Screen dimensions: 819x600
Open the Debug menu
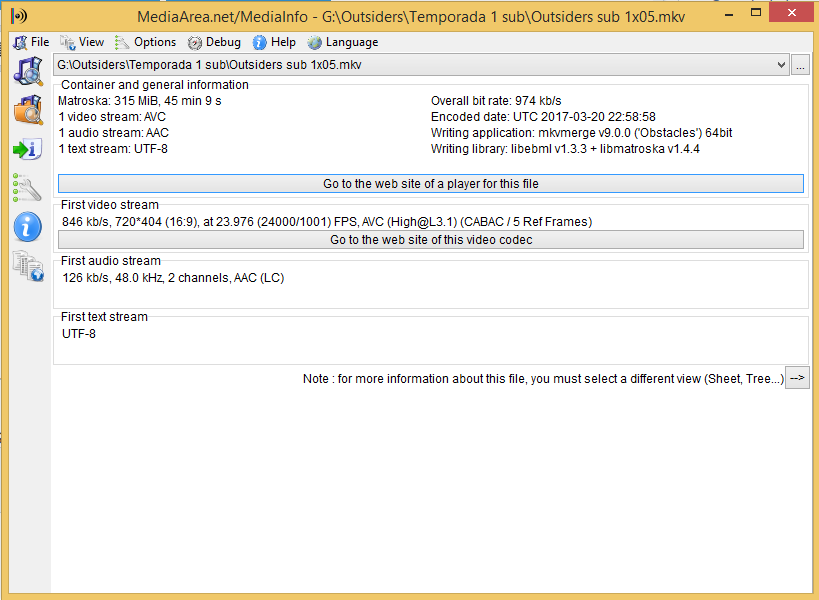(x=214, y=42)
